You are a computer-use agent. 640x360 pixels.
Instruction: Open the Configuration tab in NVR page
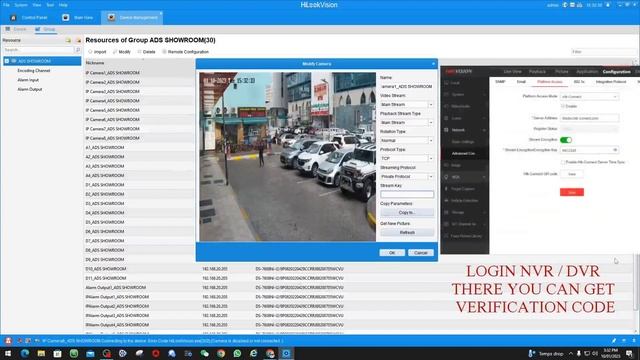click(616, 72)
